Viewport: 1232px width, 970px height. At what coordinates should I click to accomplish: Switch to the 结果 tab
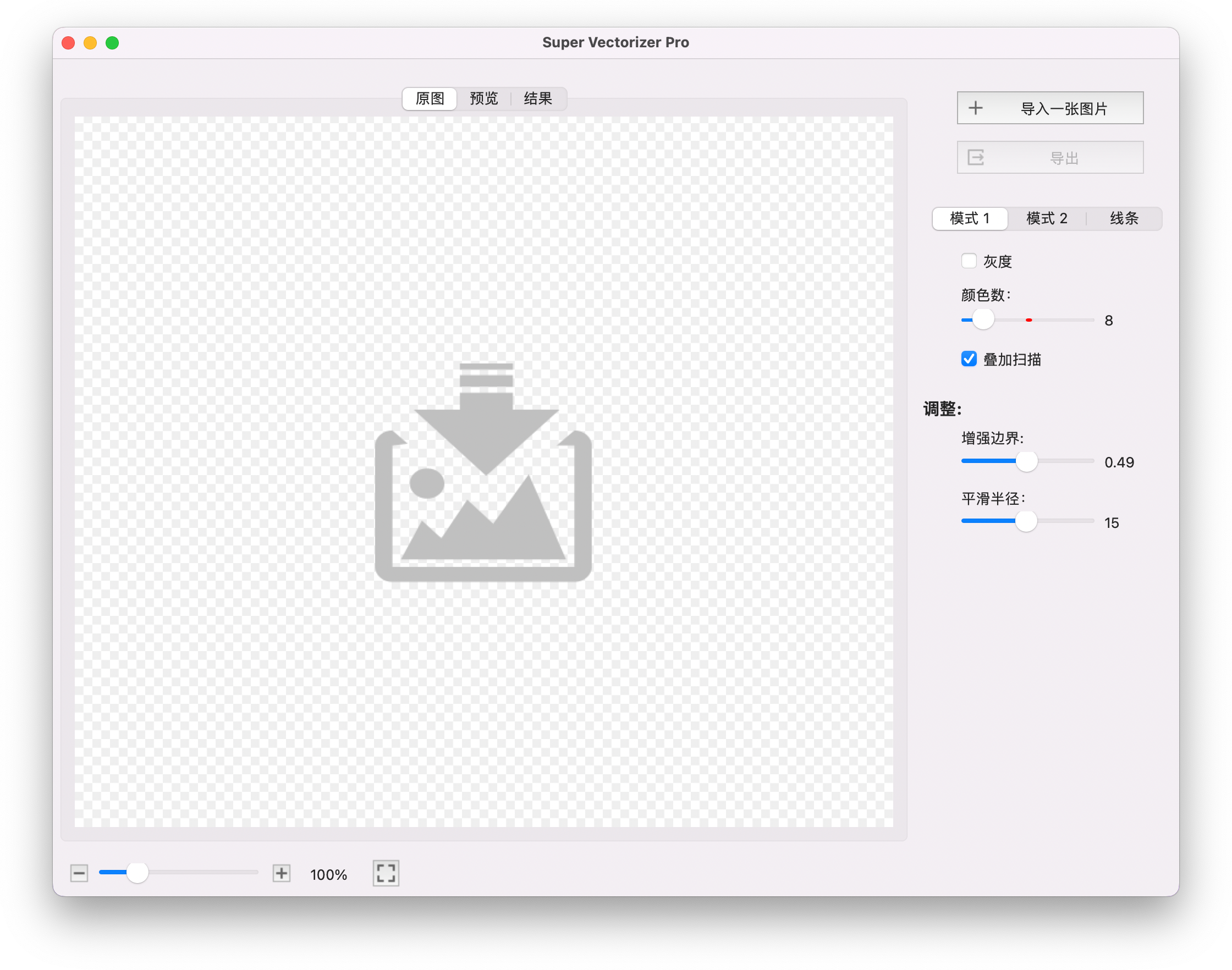pyautogui.click(x=538, y=99)
